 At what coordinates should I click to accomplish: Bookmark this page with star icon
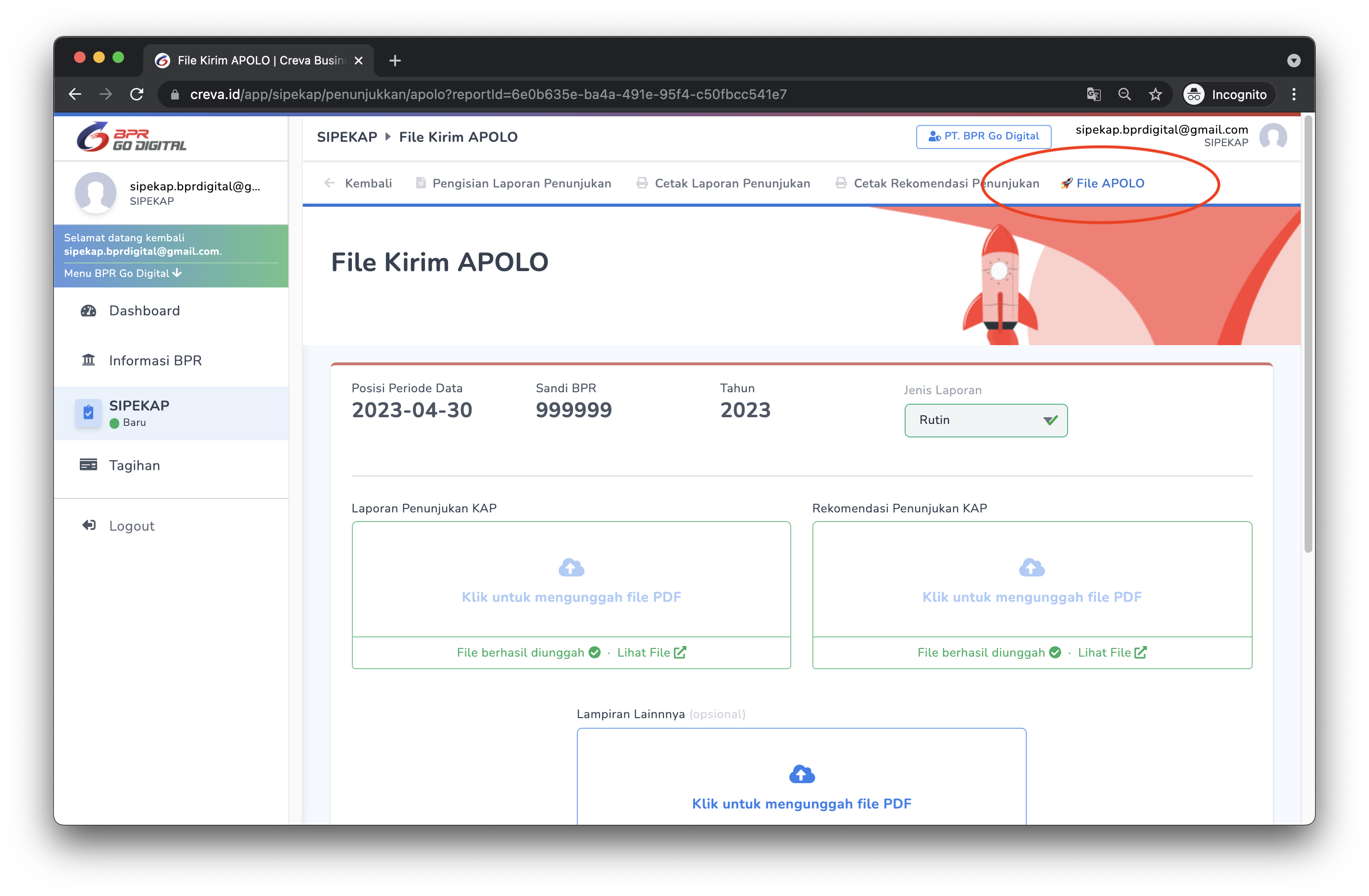[1156, 94]
